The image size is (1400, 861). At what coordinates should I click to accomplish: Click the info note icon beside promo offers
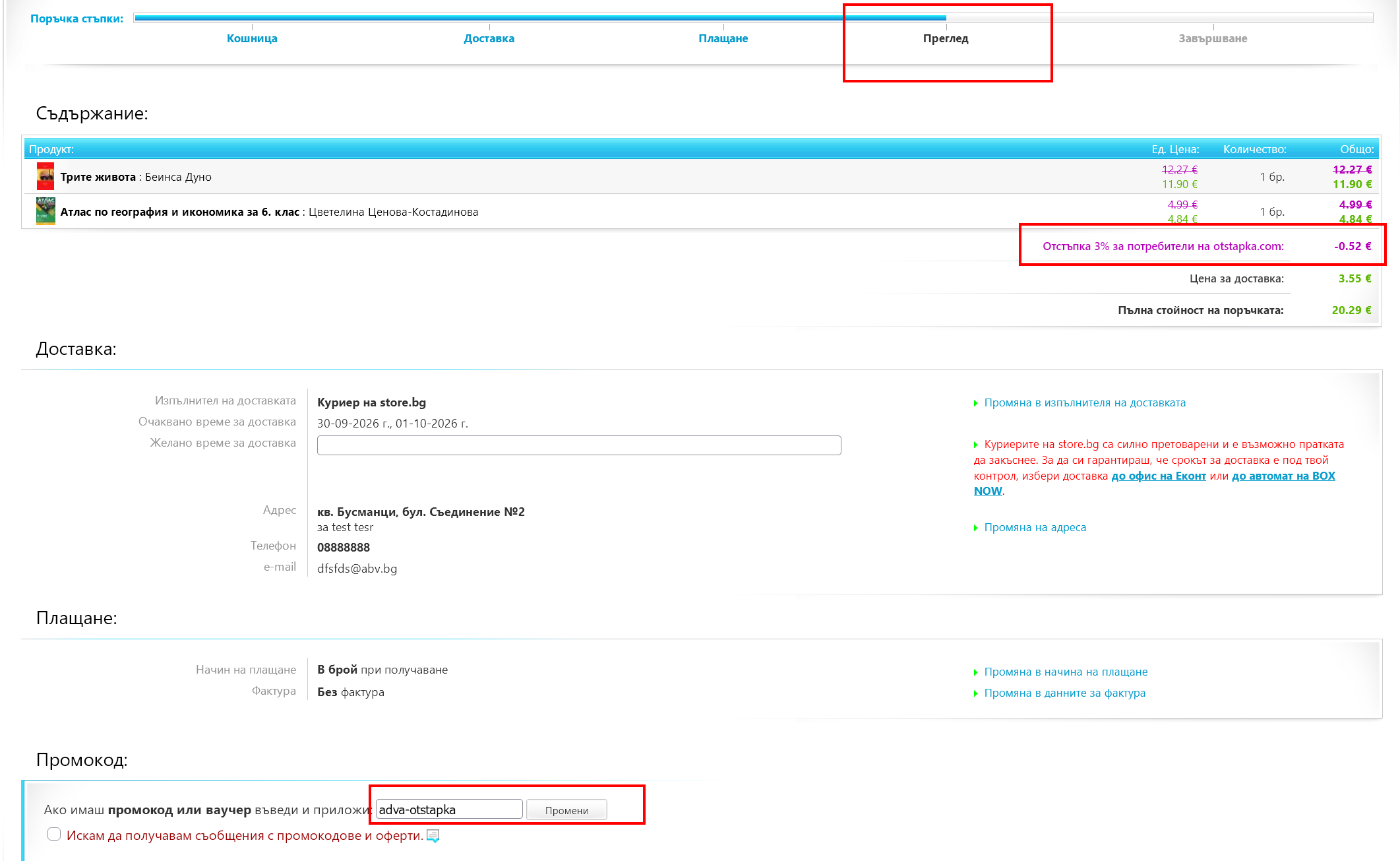[x=433, y=836]
